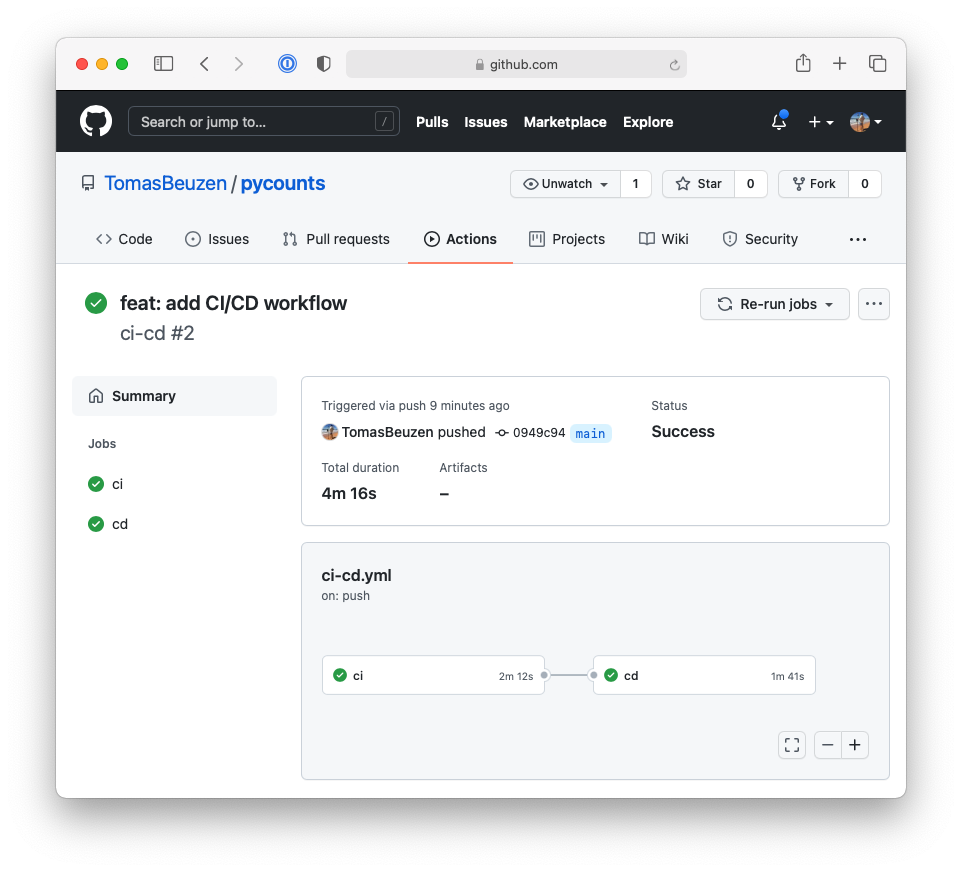Open the user avatar menu
Viewport: 962px width, 872px height.
click(x=865, y=122)
